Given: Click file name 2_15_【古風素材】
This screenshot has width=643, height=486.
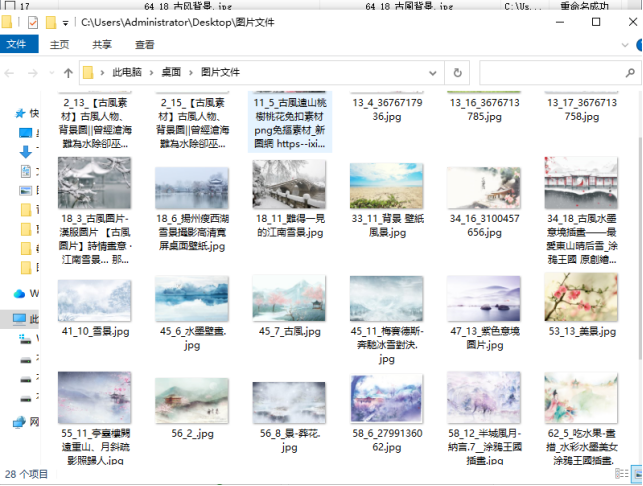Looking at the screenshot, I should (192, 123).
